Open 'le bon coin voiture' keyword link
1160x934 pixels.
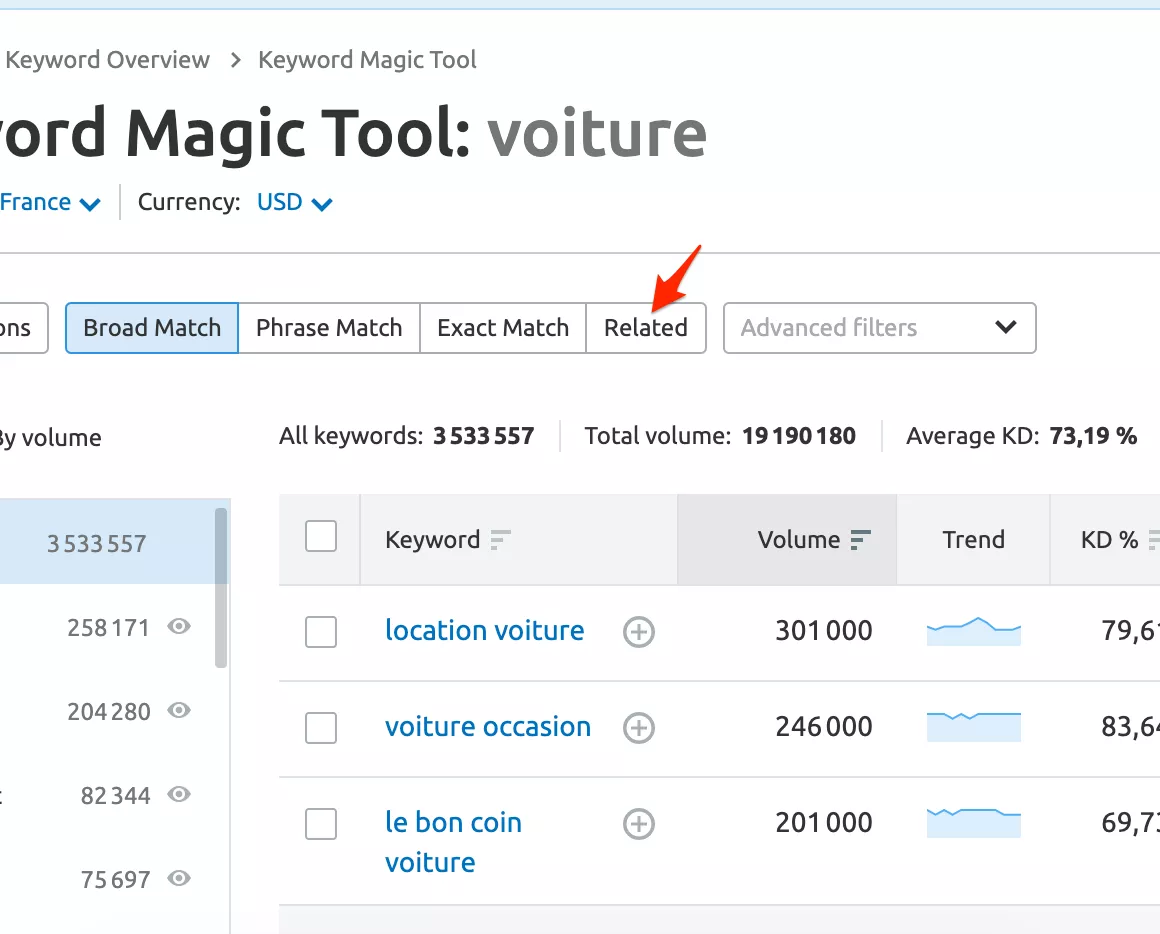coord(453,823)
